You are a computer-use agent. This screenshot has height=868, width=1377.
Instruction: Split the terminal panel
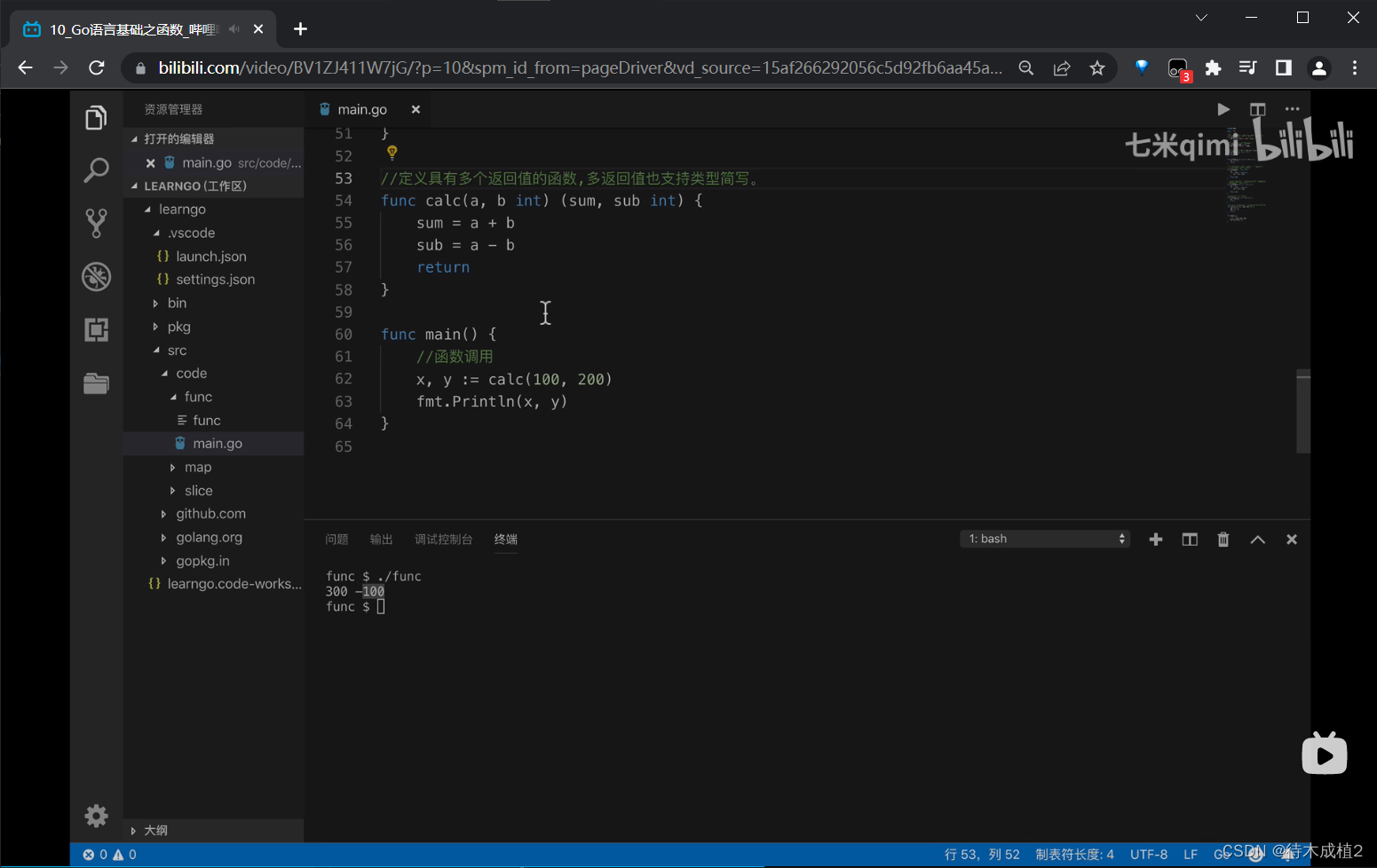point(1190,539)
